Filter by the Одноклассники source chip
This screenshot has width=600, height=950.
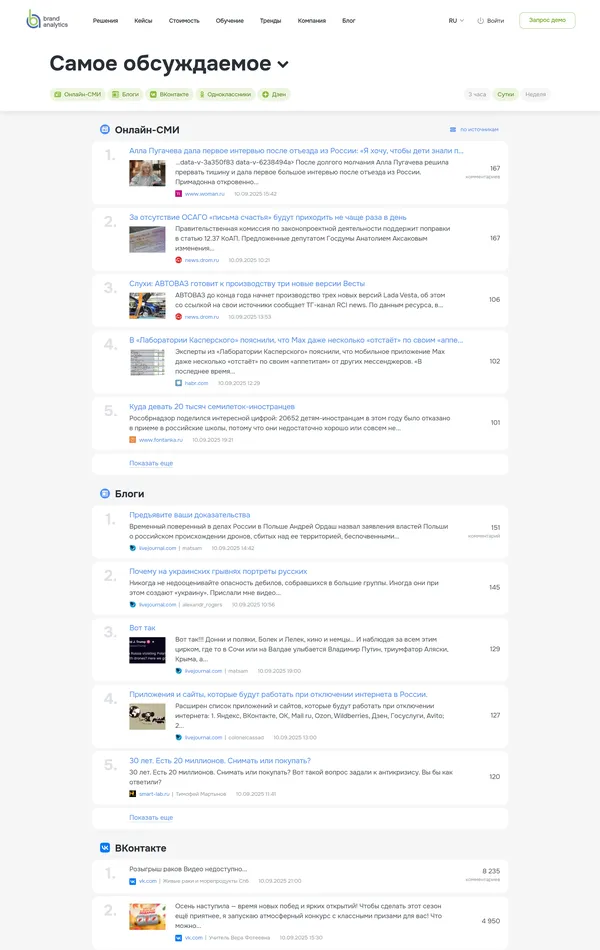[224, 94]
